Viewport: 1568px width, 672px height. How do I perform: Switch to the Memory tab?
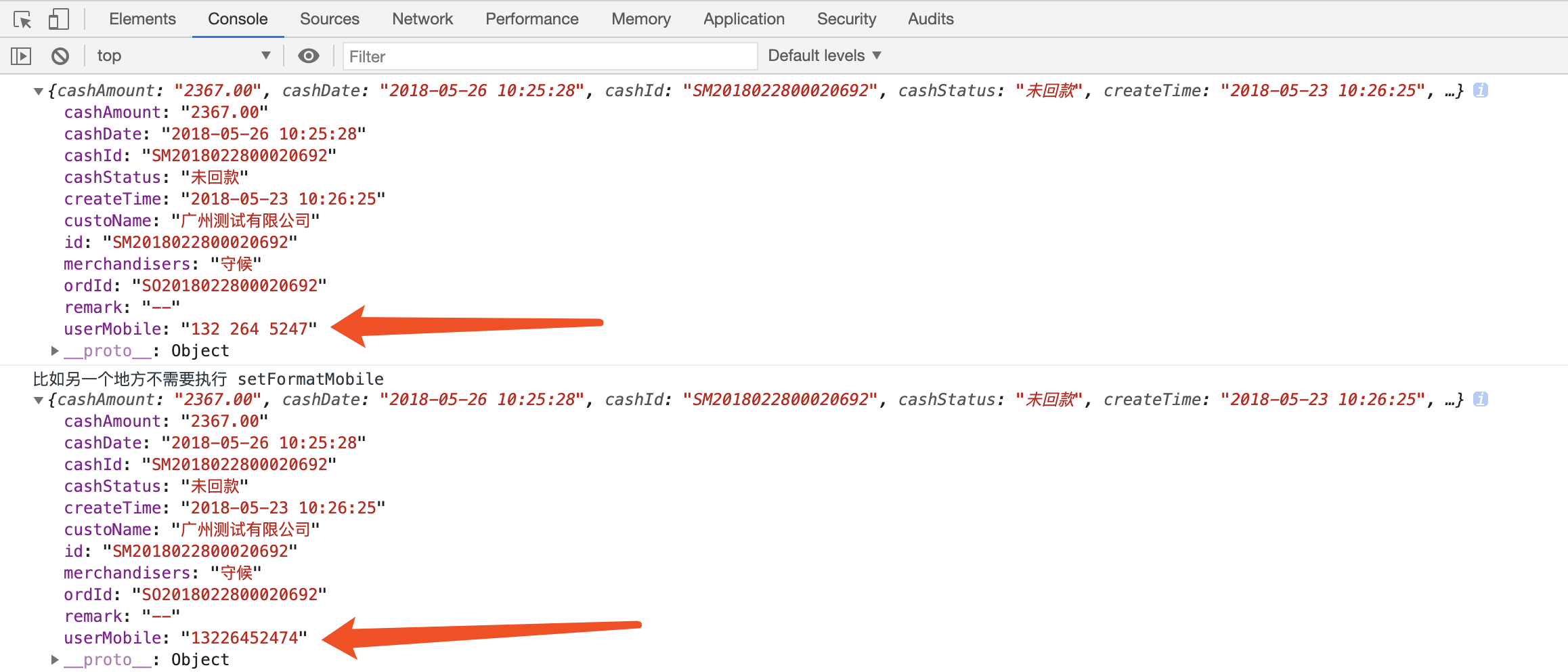pos(641,19)
